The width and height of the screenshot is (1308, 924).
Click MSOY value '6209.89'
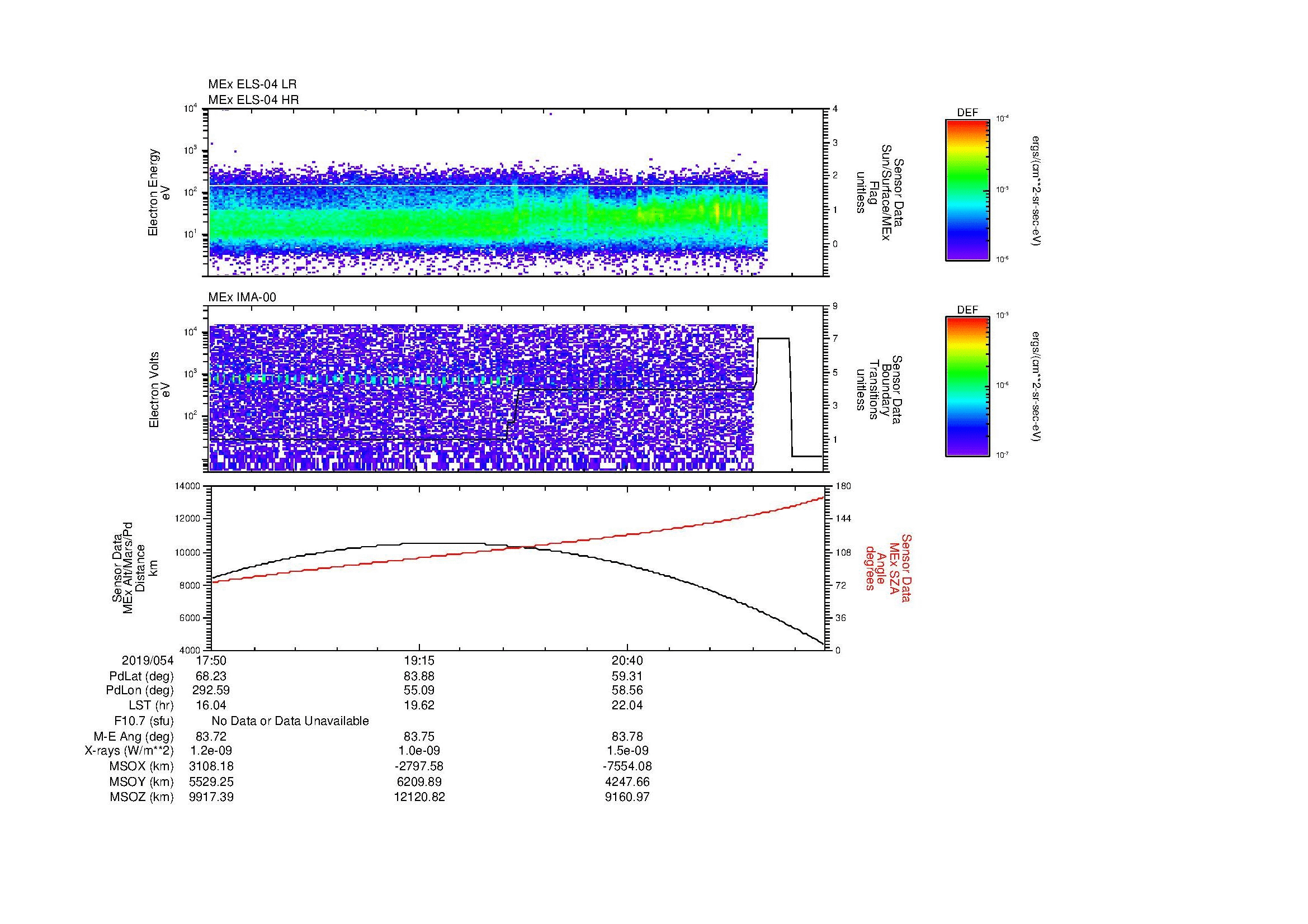(x=419, y=781)
